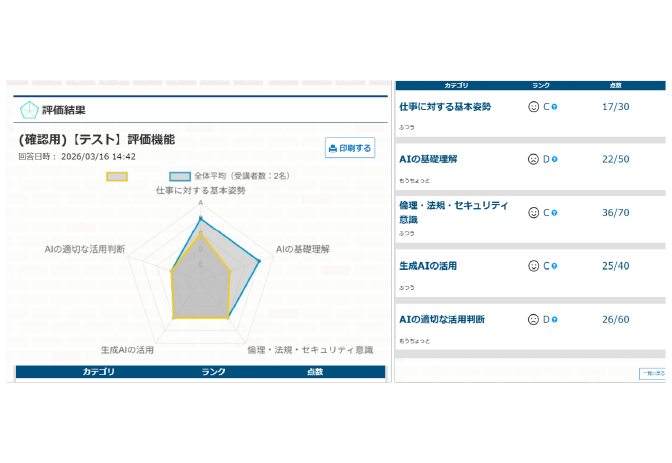Select the 生成AIの活用 category title in table
The width and height of the screenshot is (672, 463).
[428, 266]
